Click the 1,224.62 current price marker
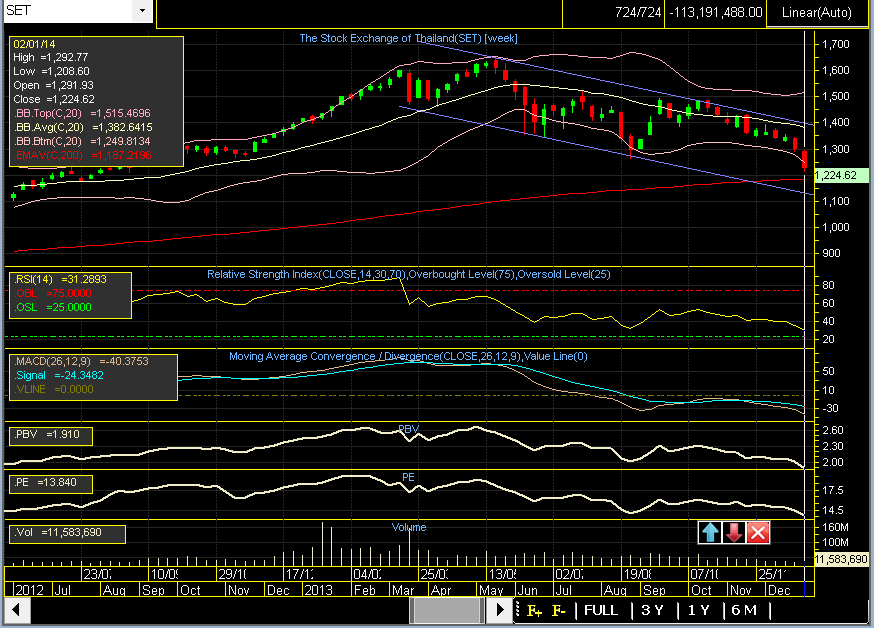Viewport: 874px width, 628px height. coord(841,176)
